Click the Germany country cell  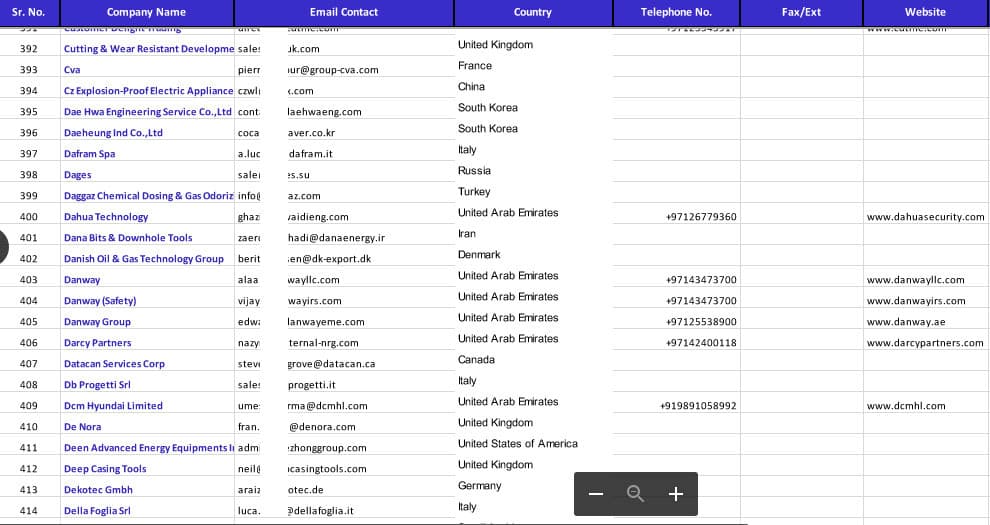point(480,486)
